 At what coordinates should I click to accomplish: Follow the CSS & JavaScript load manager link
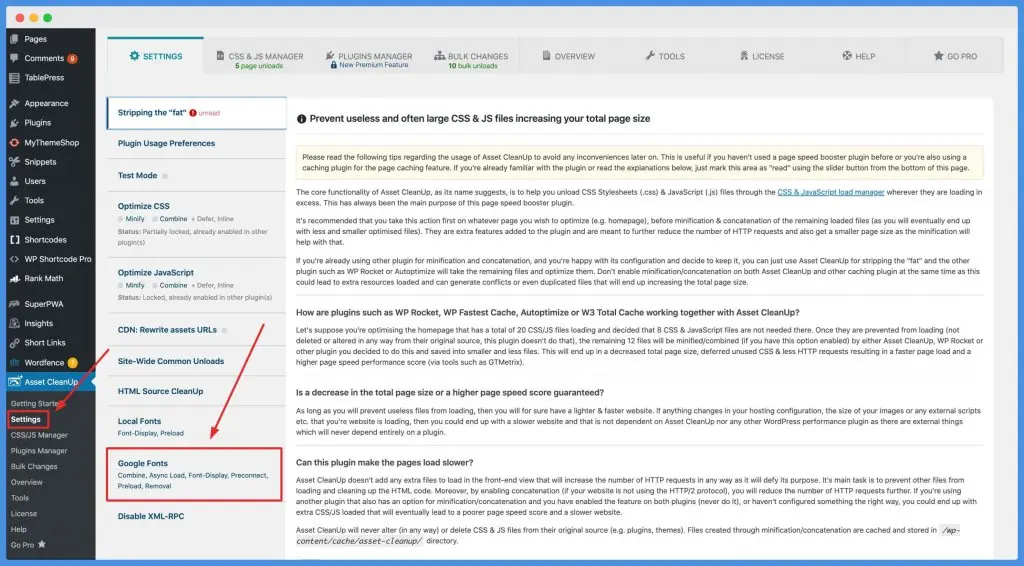point(831,192)
